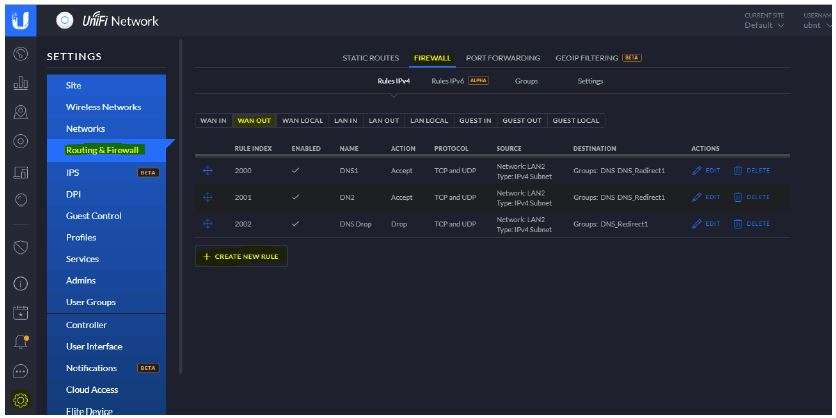Screen dimensions: 836x418
Task: Open the Dashboard icon in left rail
Action: point(21,54)
